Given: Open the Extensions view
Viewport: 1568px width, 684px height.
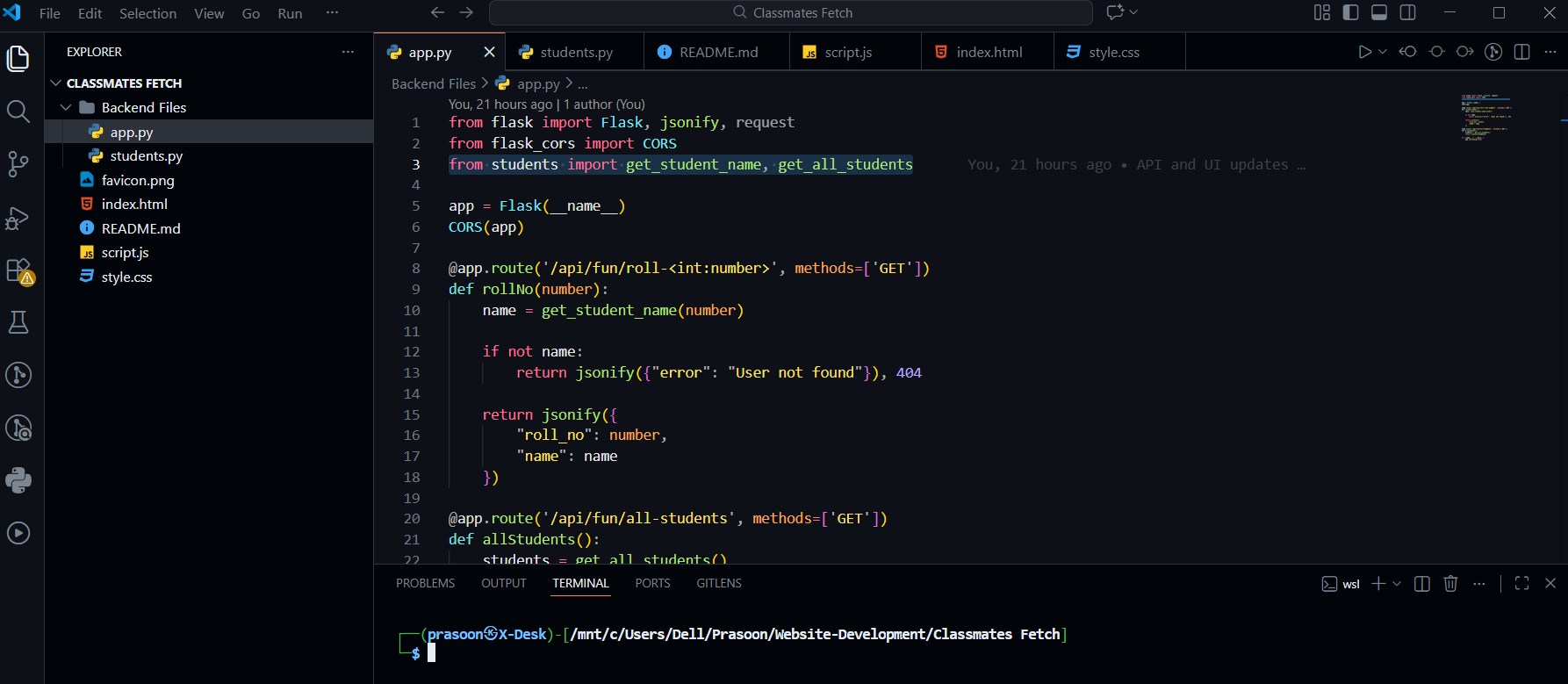Looking at the screenshot, I should pos(18,270).
